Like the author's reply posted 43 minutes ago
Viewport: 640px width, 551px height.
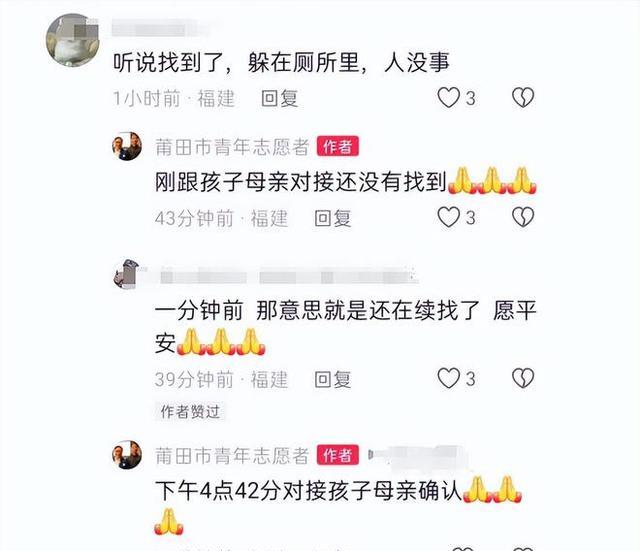(x=449, y=217)
